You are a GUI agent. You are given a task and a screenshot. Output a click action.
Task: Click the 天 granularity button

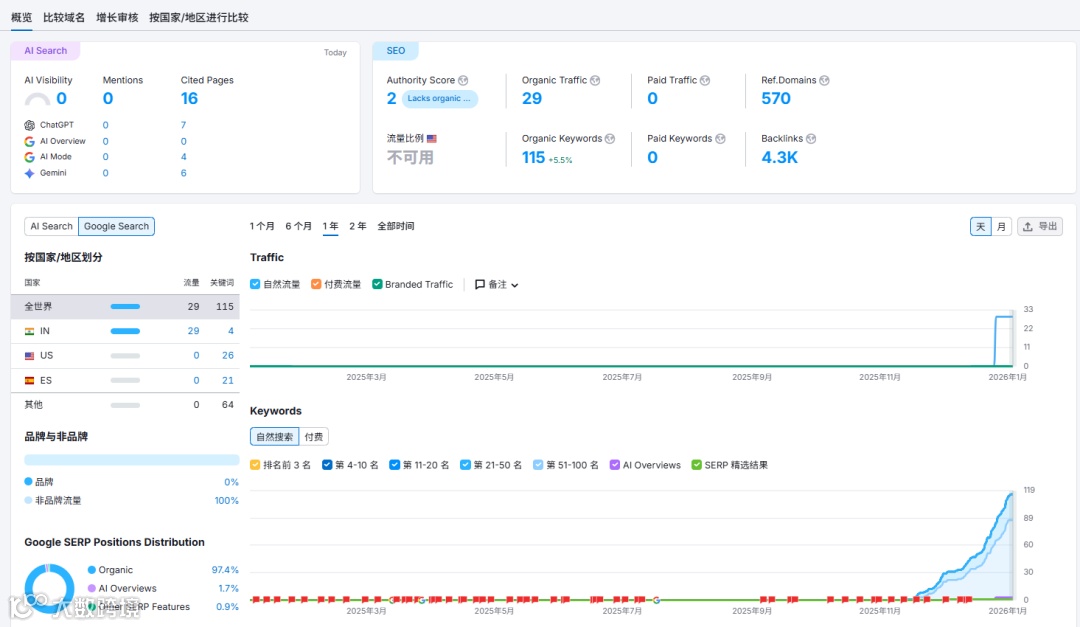tap(980, 227)
